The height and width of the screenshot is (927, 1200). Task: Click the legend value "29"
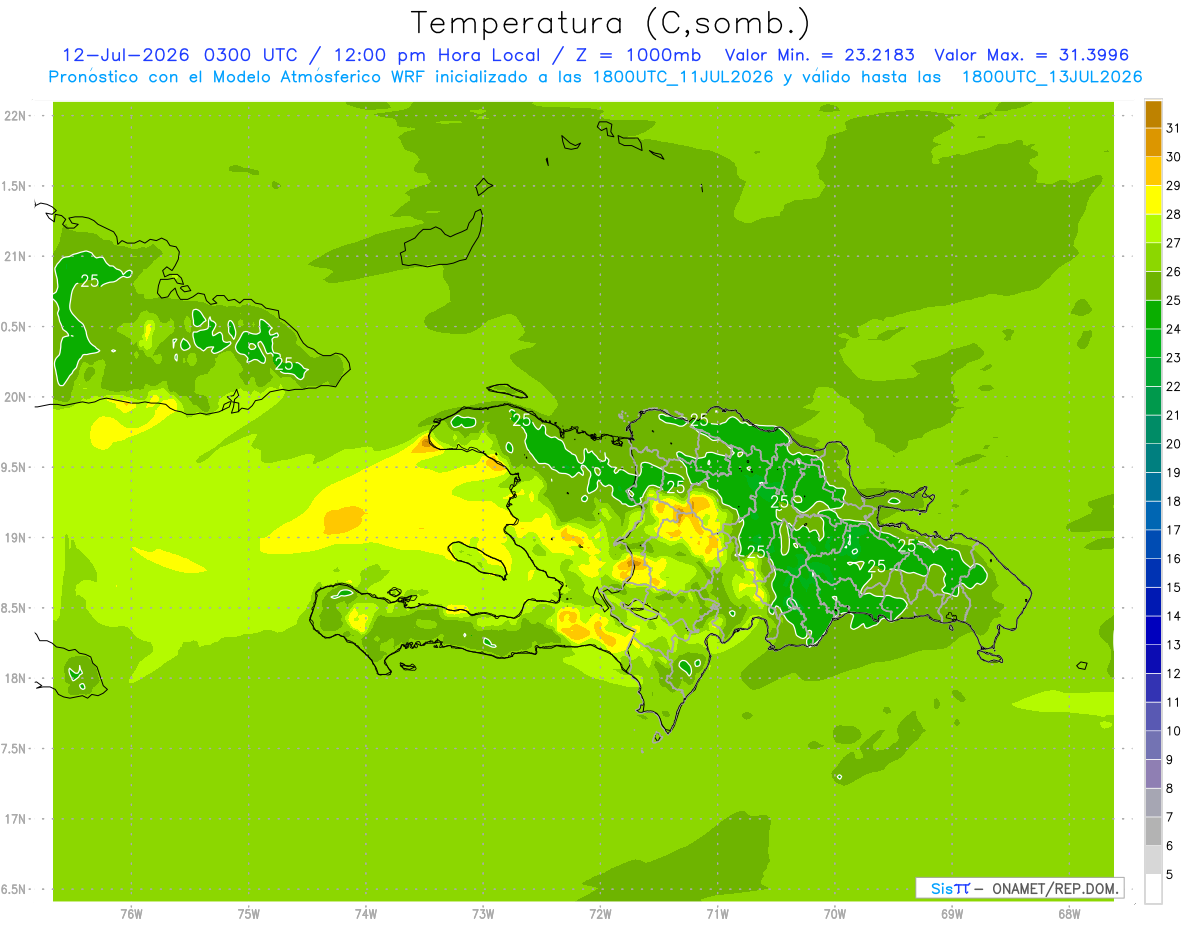[x=1174, y=186]
